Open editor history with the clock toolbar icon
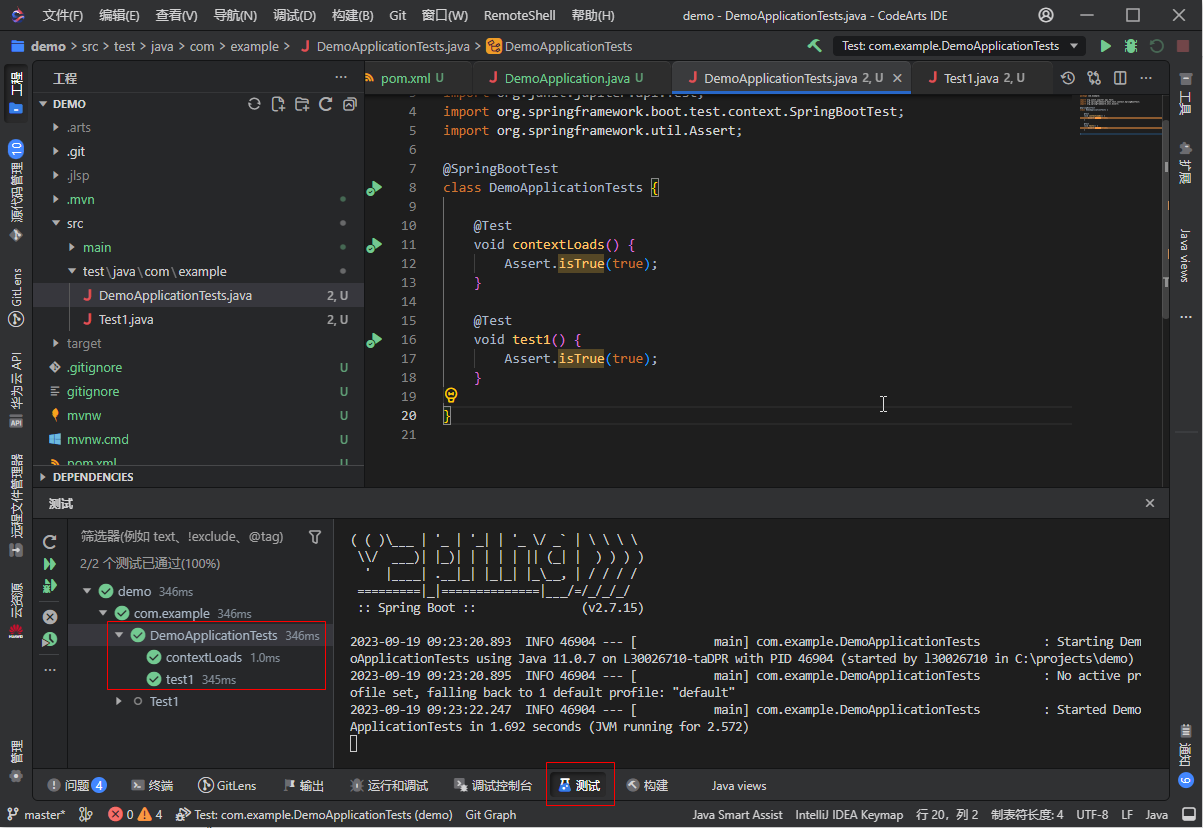This screenshot has height=828, width=1203. pyautogui.click(x=1068, y=77)
